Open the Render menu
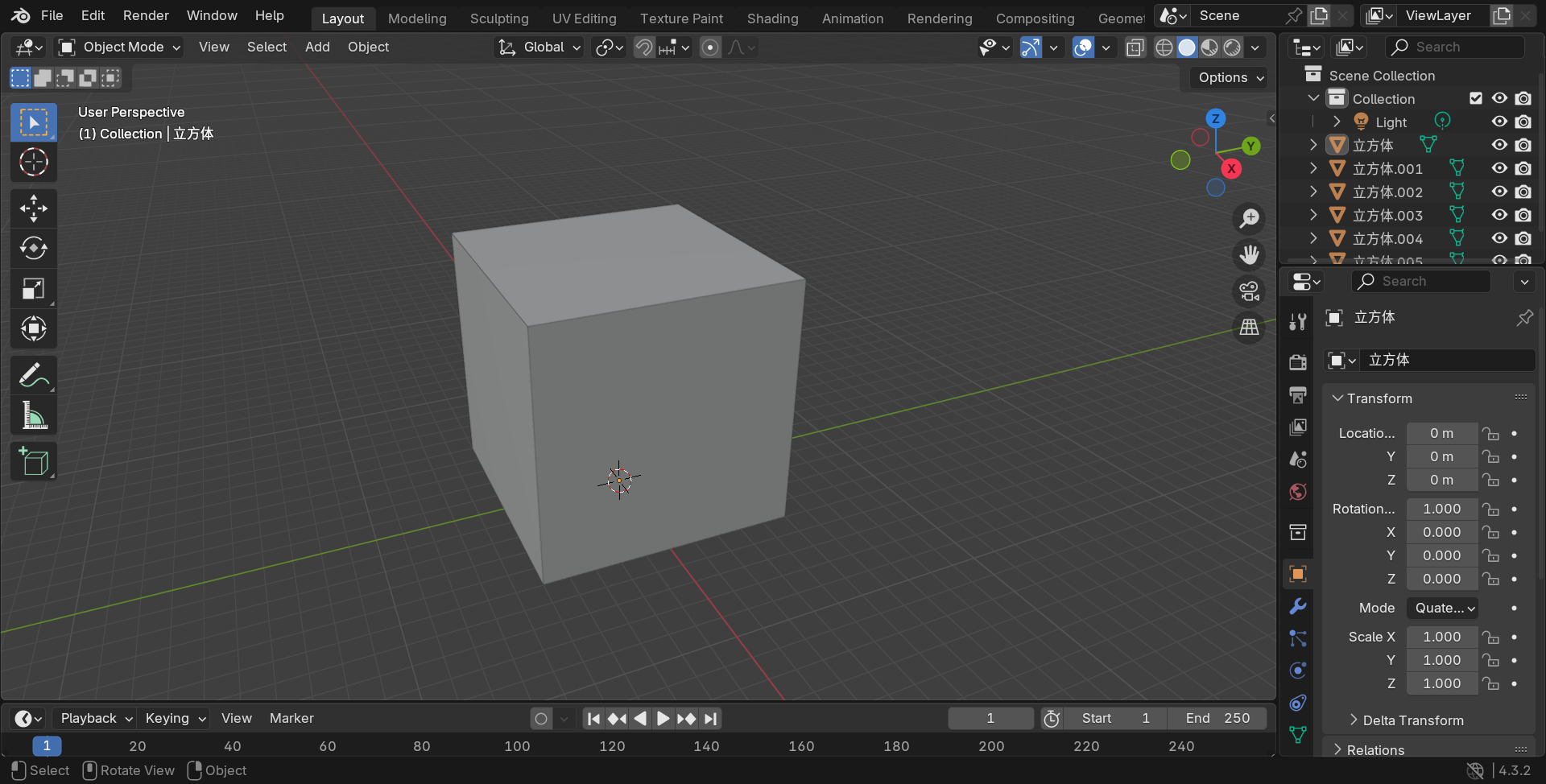The image size is (1546, 784). pyautogui.click(x=145, y=15)
